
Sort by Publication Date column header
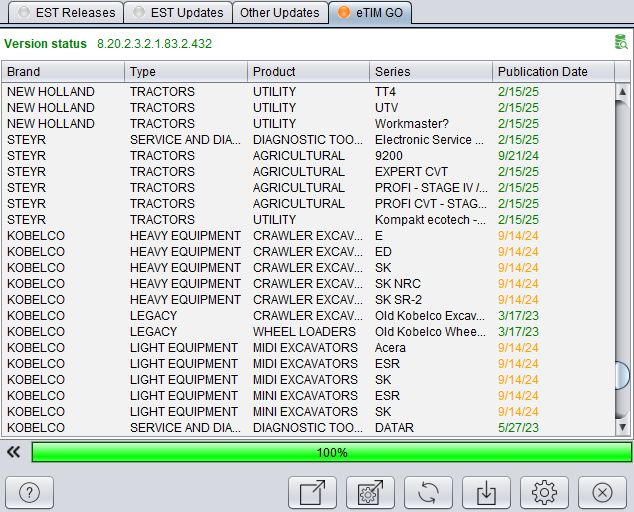pos(554,72)
